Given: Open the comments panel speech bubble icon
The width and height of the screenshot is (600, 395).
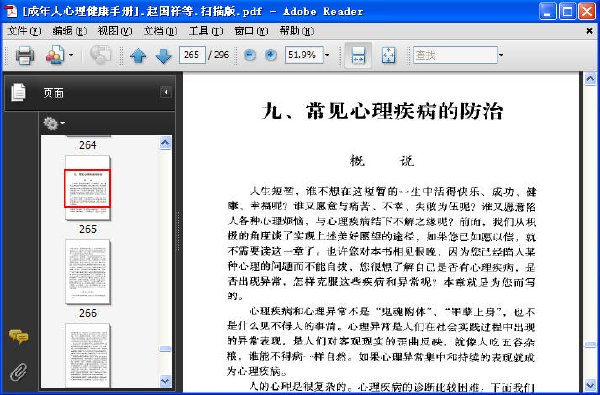Looking at the screenshot, I should click(18, 337).
